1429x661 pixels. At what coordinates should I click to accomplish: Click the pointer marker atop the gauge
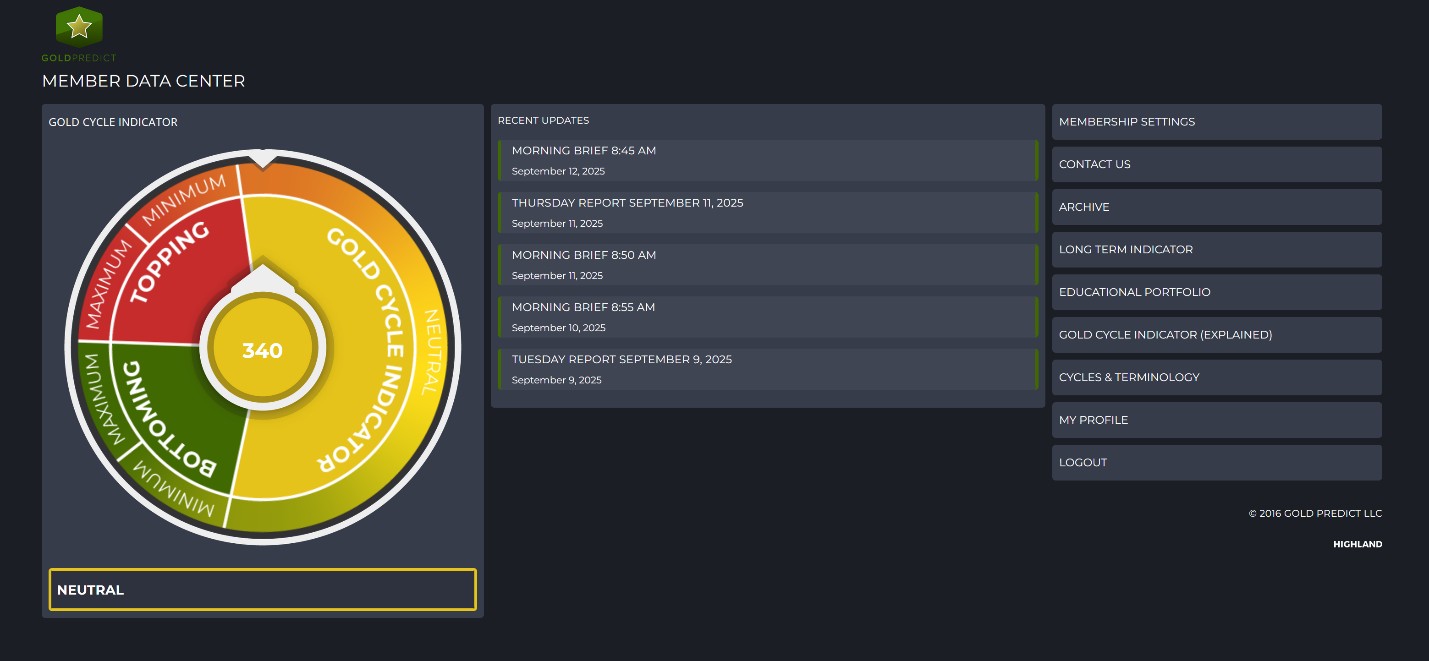pyautogui.click(x=262, y=158)
